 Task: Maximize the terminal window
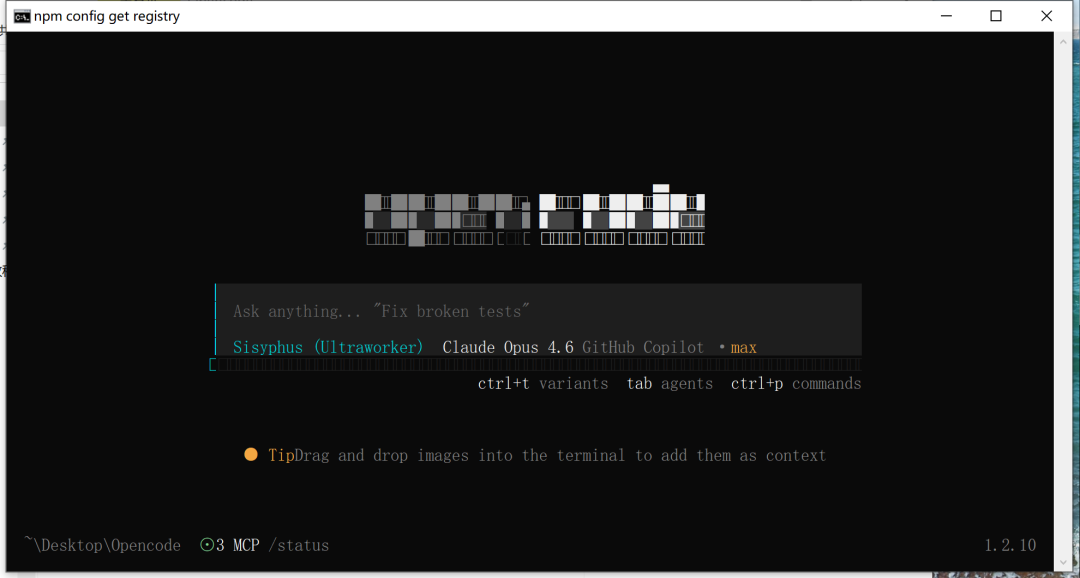point(996,17)
